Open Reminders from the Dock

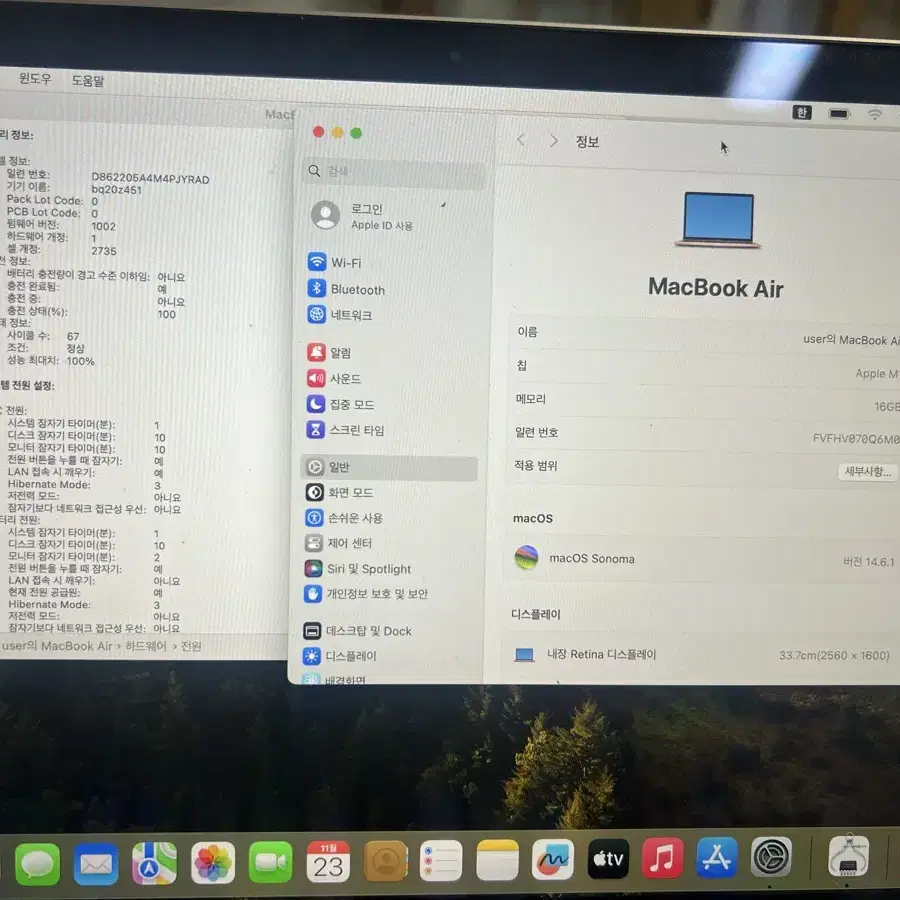tap(441, 860)
